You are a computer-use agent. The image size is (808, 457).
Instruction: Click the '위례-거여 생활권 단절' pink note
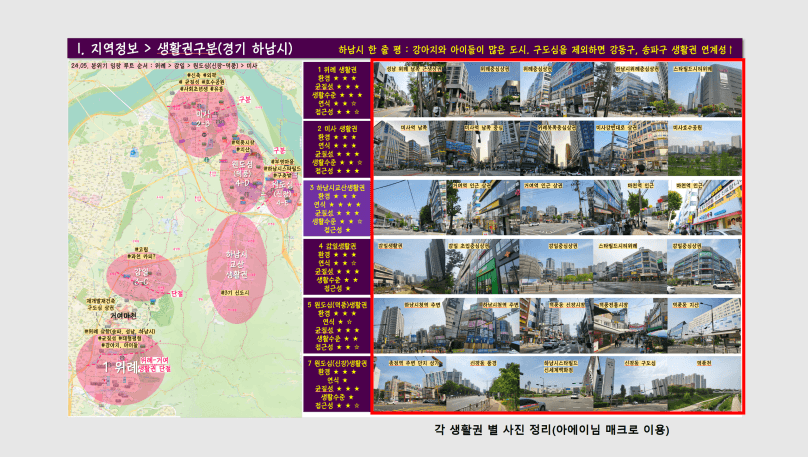tap(154, 365)
